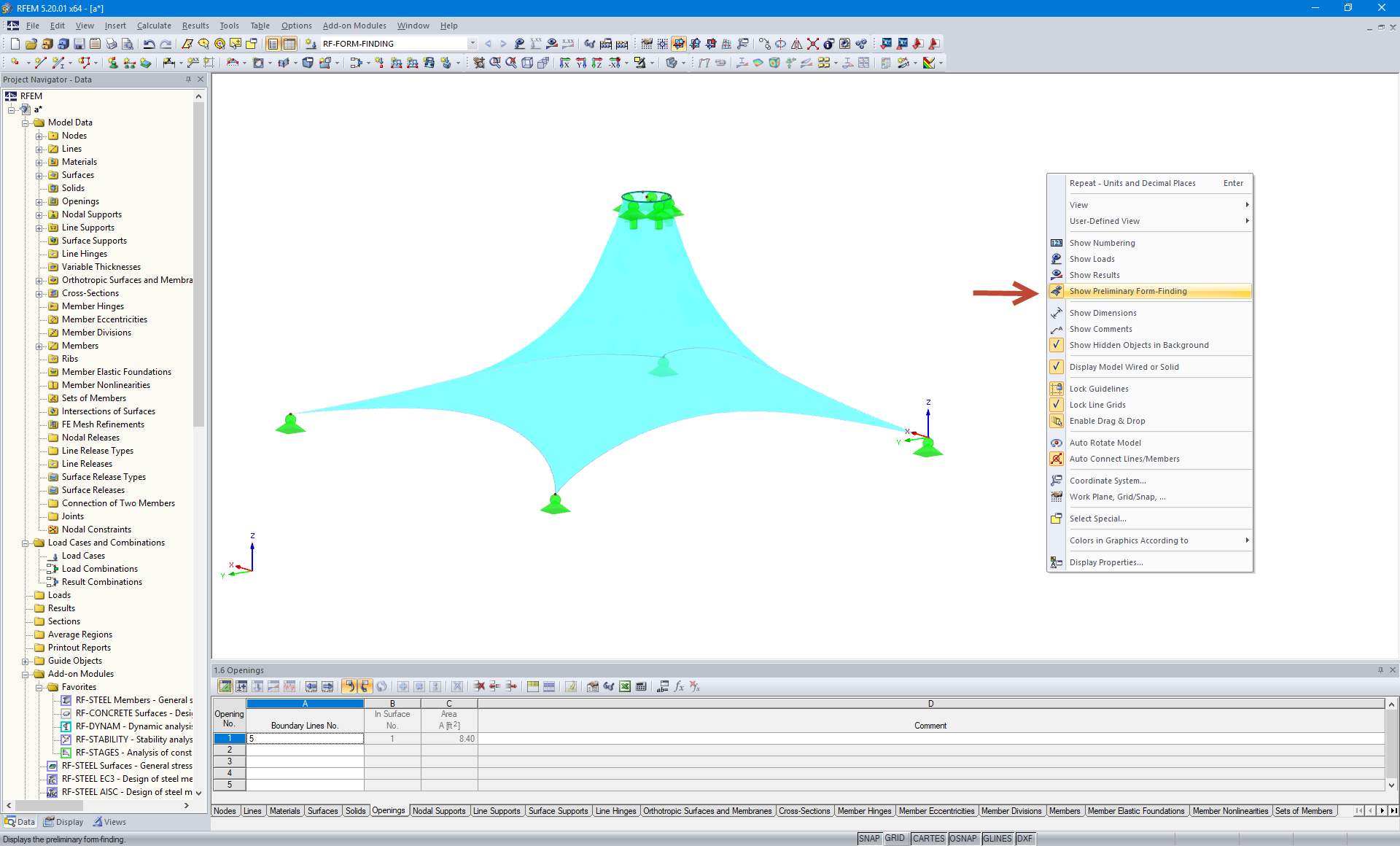Click Display Properties... menu entry
Screen dimensions: 1400x846
pos(1105,562)
